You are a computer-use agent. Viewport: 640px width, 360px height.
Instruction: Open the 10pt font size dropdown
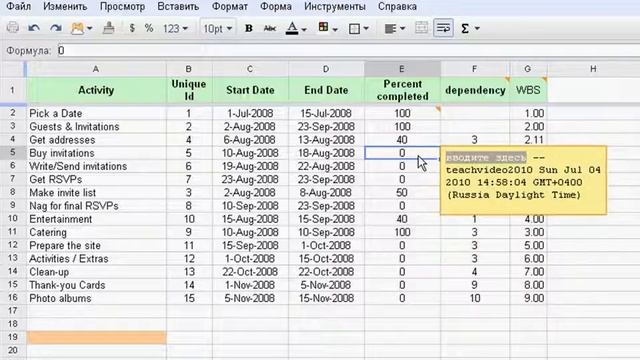click(x=218, y=29)
